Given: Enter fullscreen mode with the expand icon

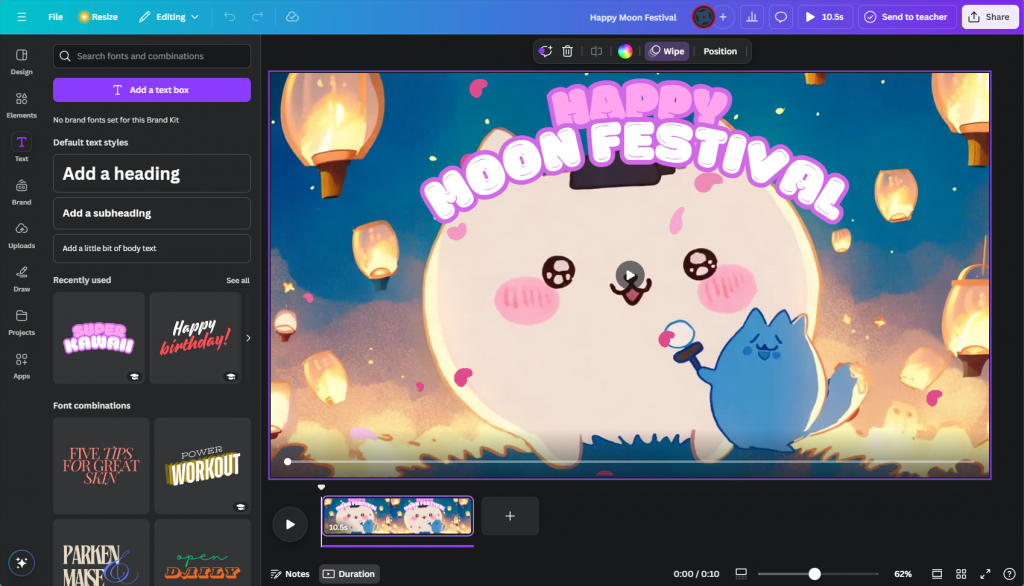Looking at the screenshot, I should pyautogui.click(x=985, y=574).
